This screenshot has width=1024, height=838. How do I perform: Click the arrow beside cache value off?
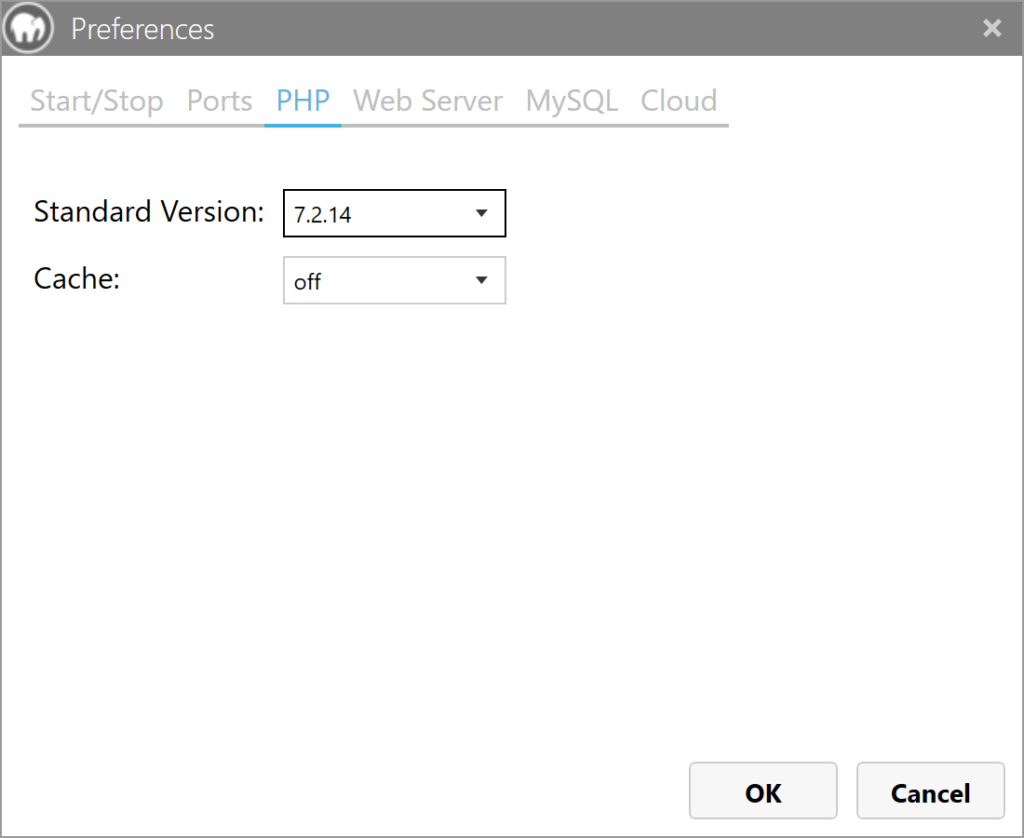(x=481, y=281)
